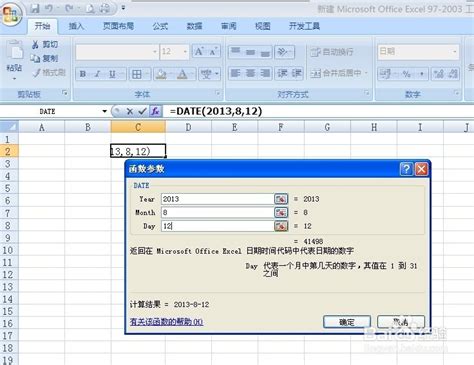Click the 确定 button in dialog
The height and width of the screenshot is (365, 474).
point(347,322)
